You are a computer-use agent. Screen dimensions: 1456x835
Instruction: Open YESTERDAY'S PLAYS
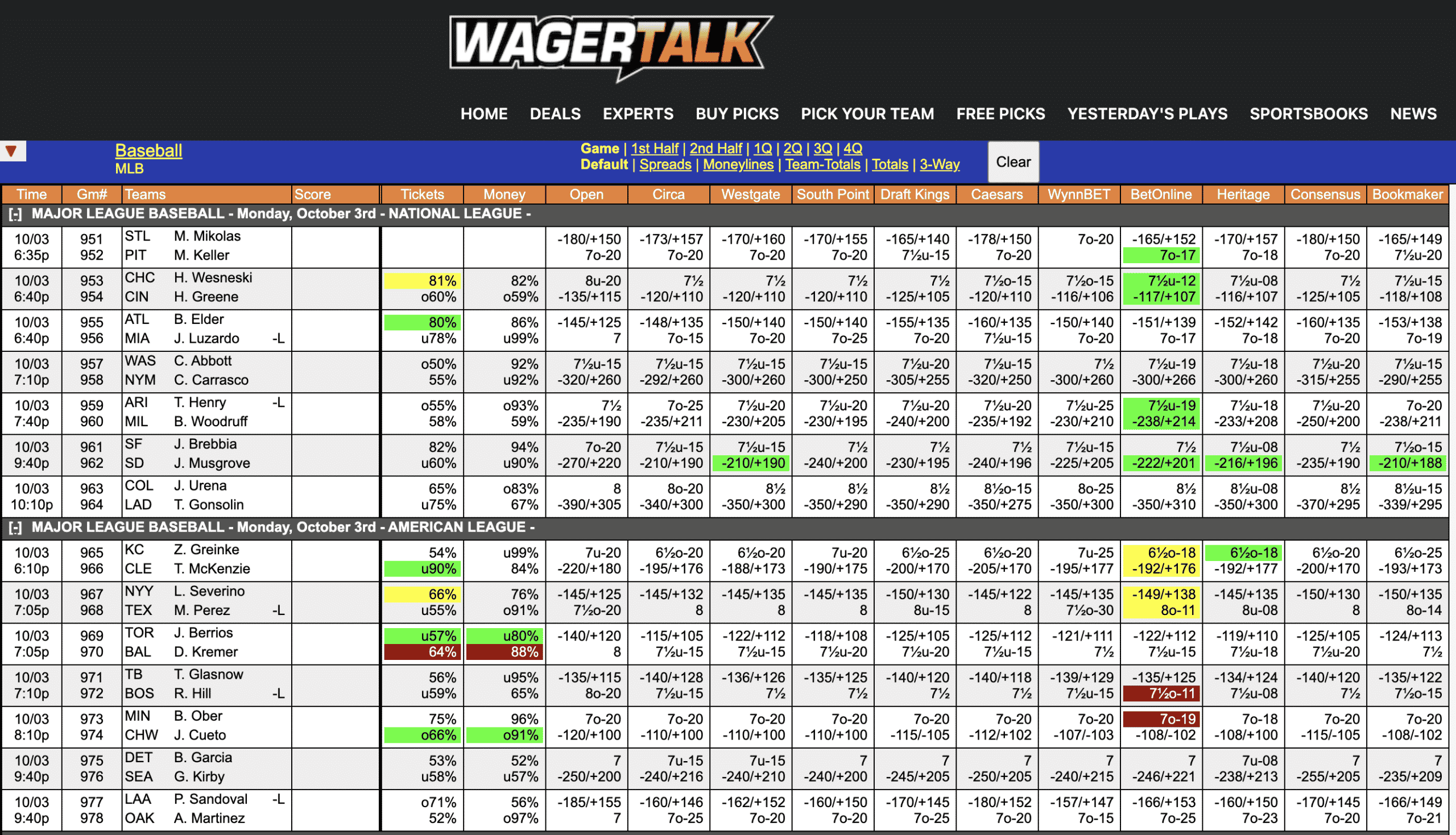[1147, 114]
